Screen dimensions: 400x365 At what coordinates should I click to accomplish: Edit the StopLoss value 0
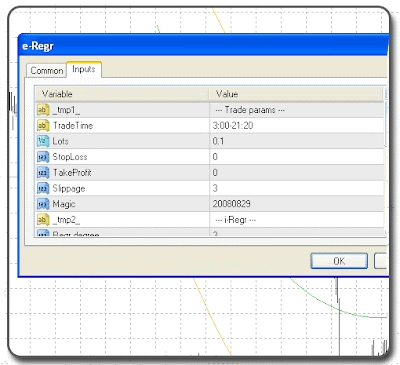point(297,157)
